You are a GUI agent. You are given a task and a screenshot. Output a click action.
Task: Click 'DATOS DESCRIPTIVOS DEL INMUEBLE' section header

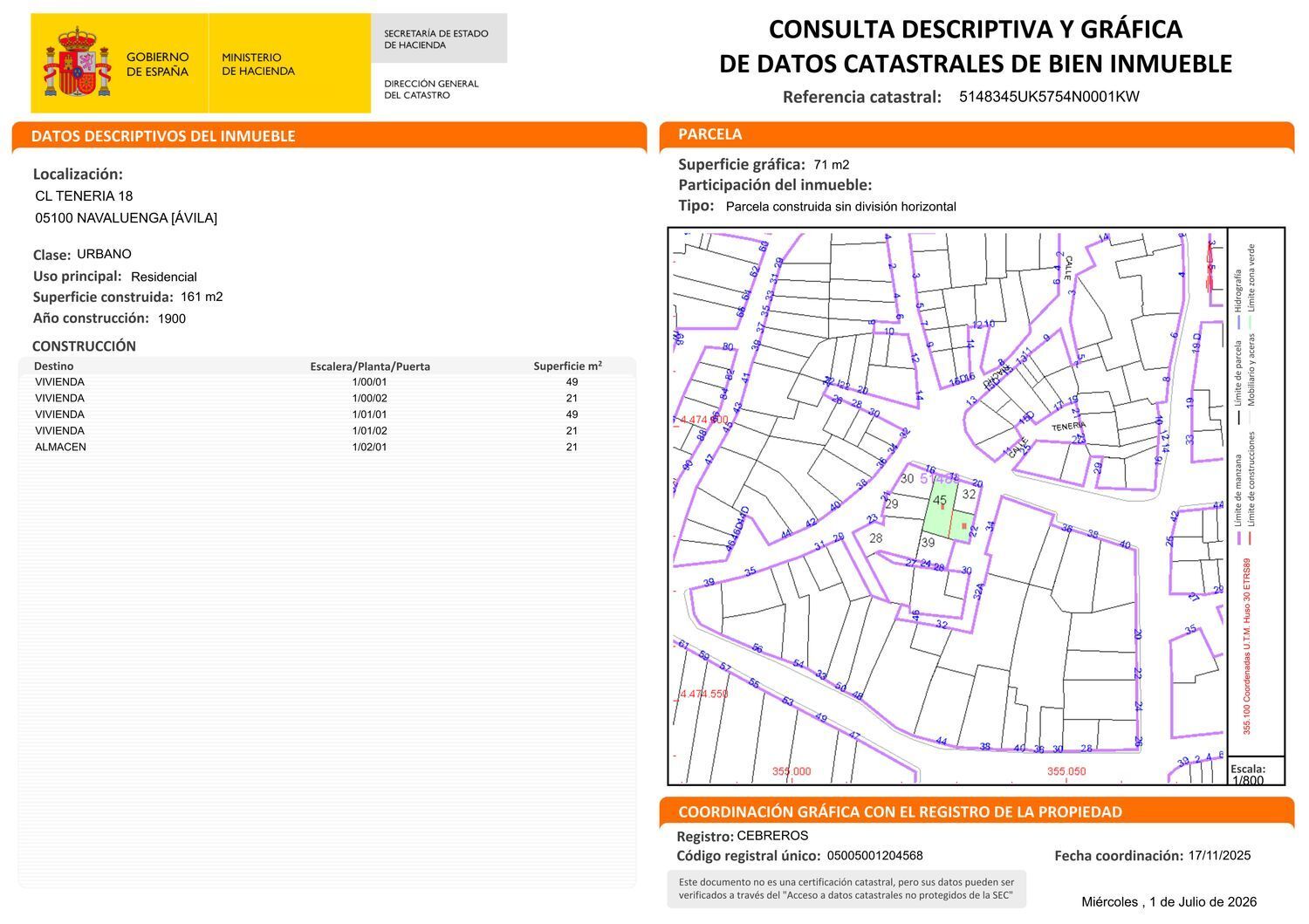coord(163,136)
